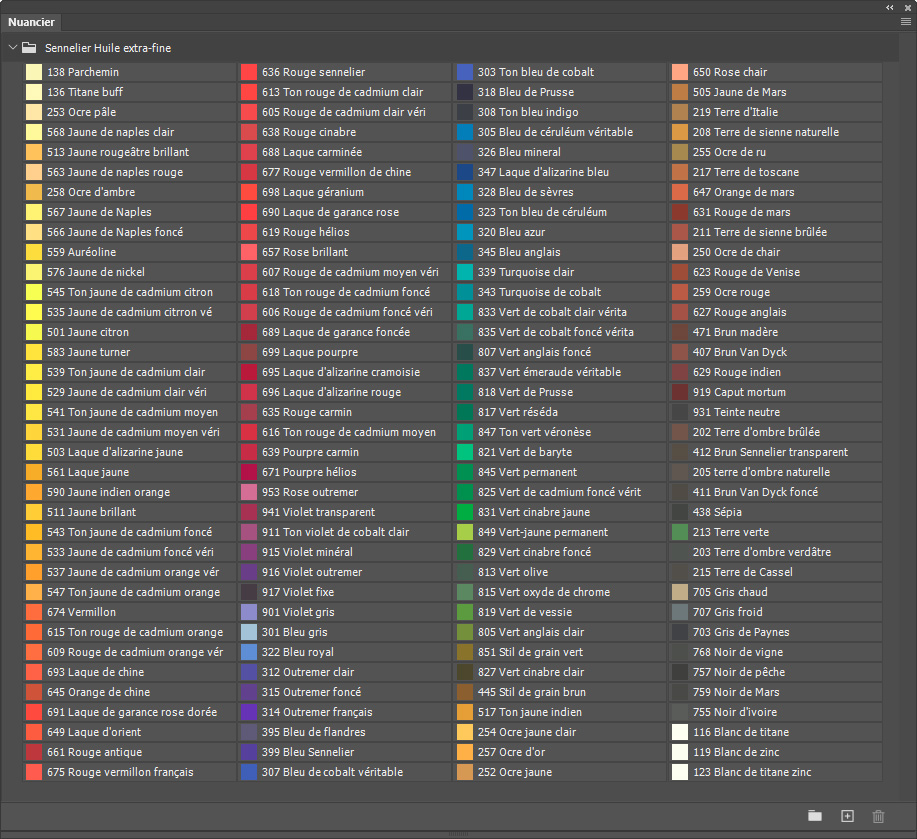Open the Nuancier panel menu icon
917x839 pixels.
[906, 22]
